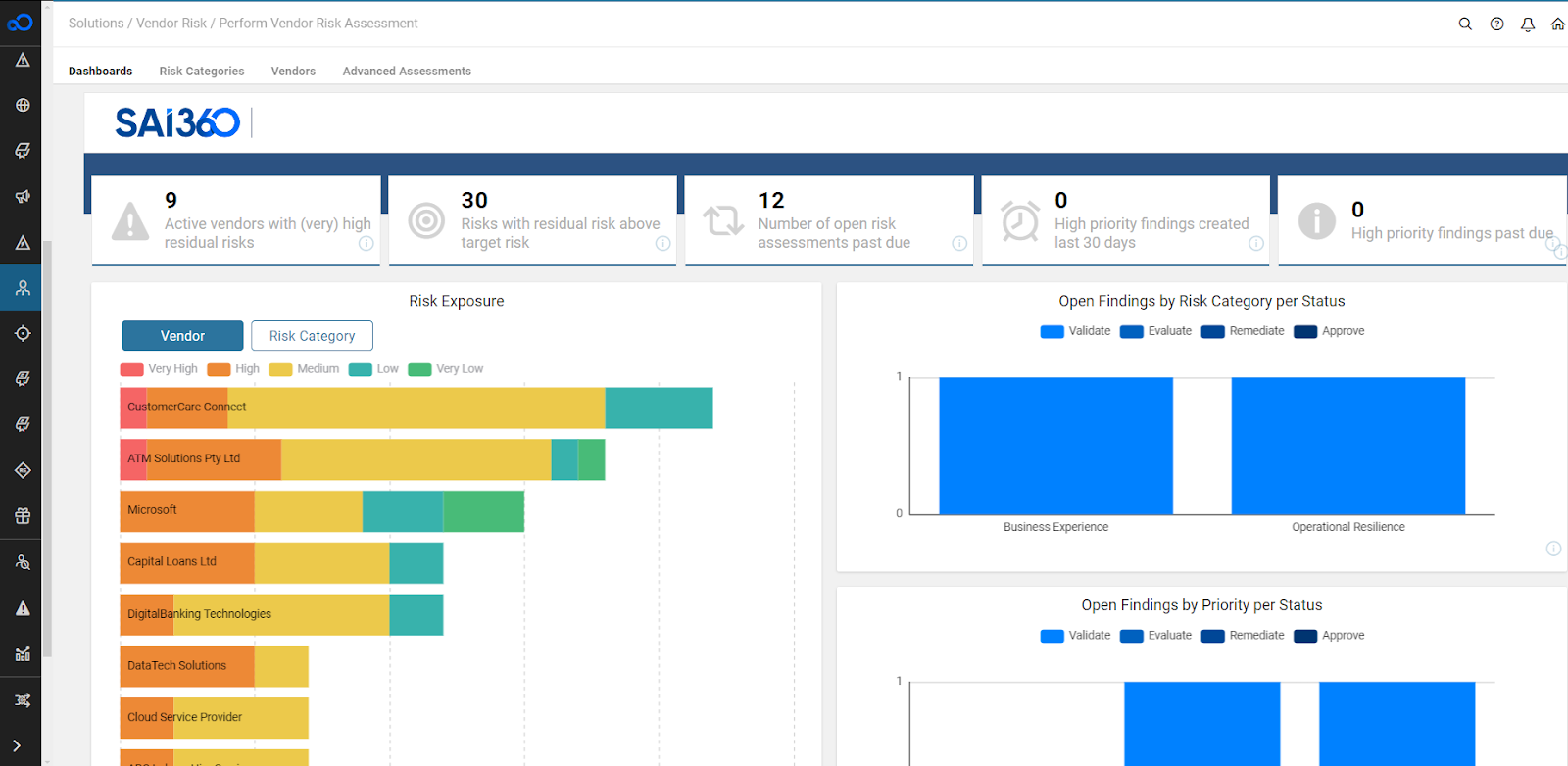Open the High priority findings past due card

point(1422,220)
